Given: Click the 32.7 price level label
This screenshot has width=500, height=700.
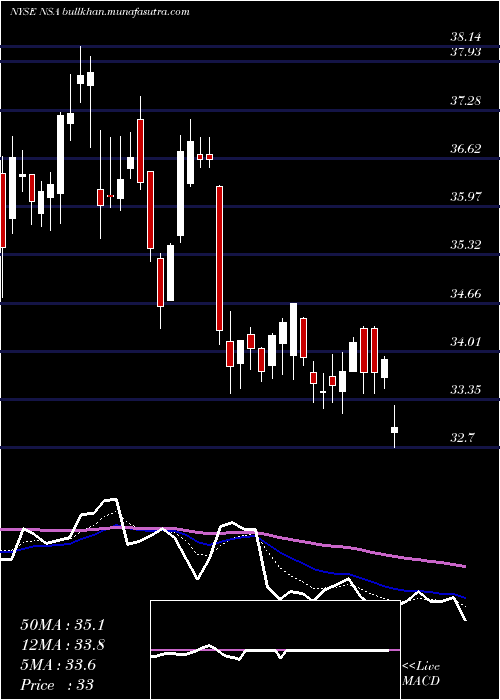Looking at the screenshot, I should [x=462, y=438].
